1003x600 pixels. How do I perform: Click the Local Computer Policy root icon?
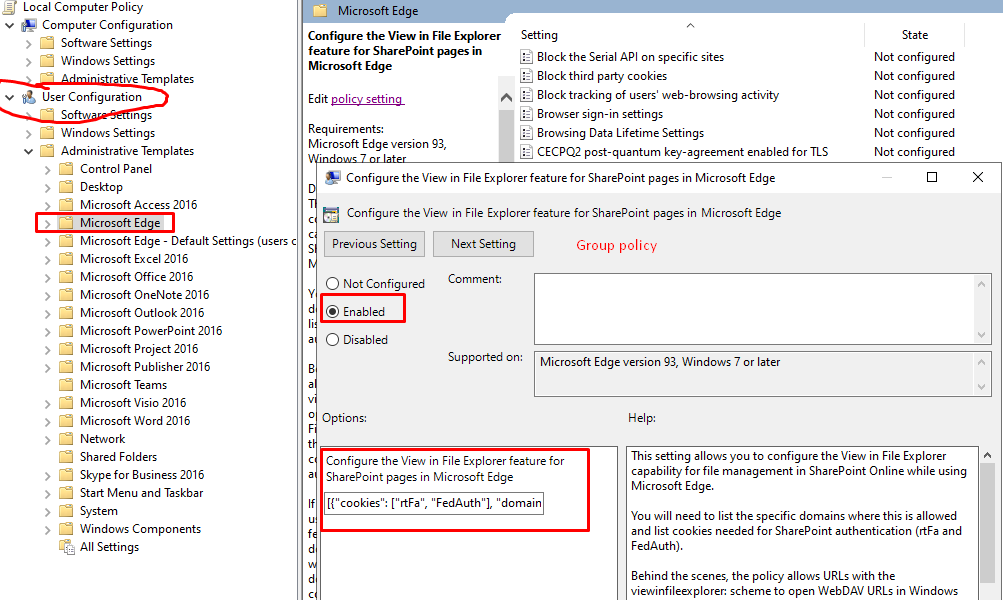point(11,7)
